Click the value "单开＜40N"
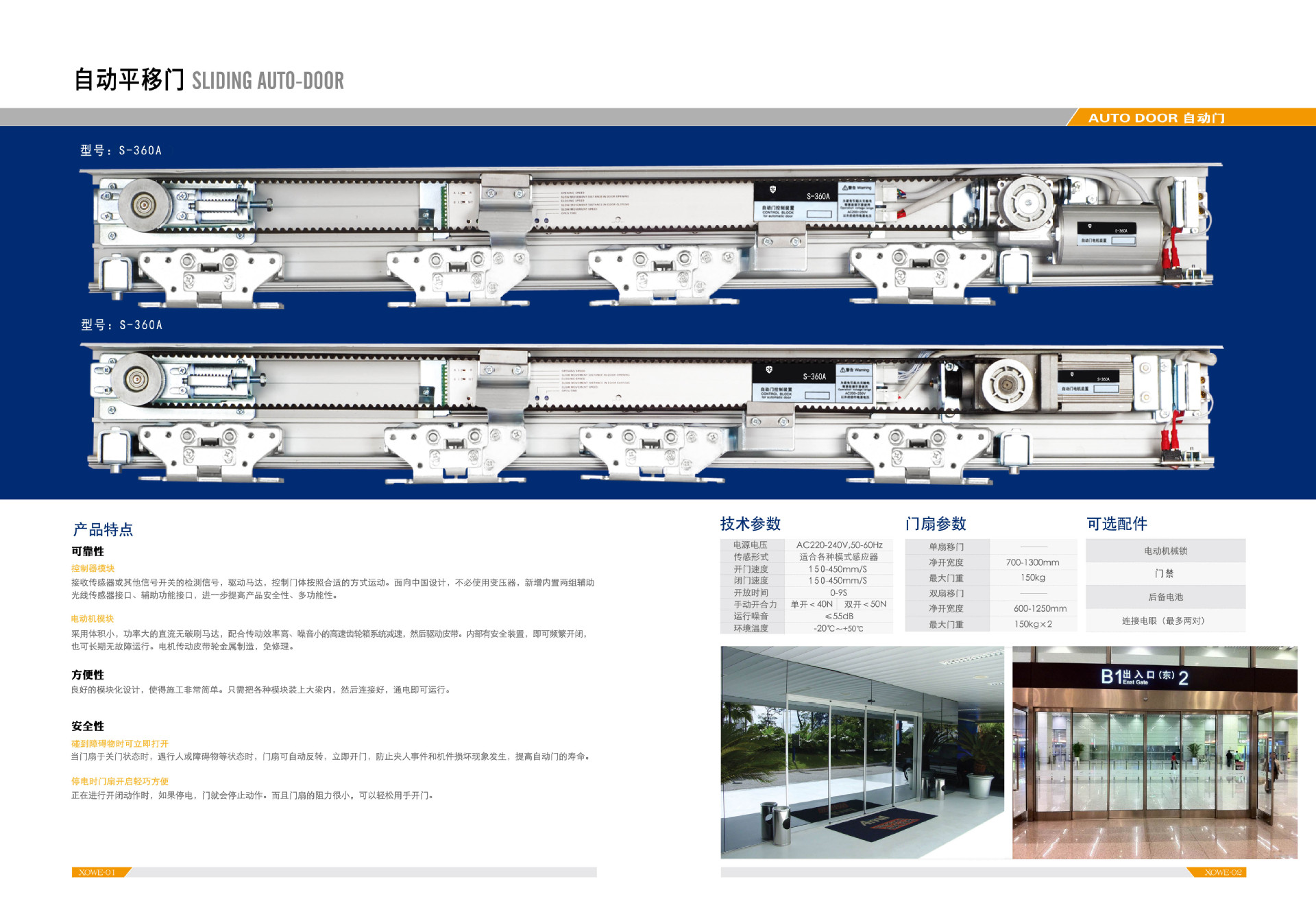This screenshot has height=899, width=1316. [812, 604]
